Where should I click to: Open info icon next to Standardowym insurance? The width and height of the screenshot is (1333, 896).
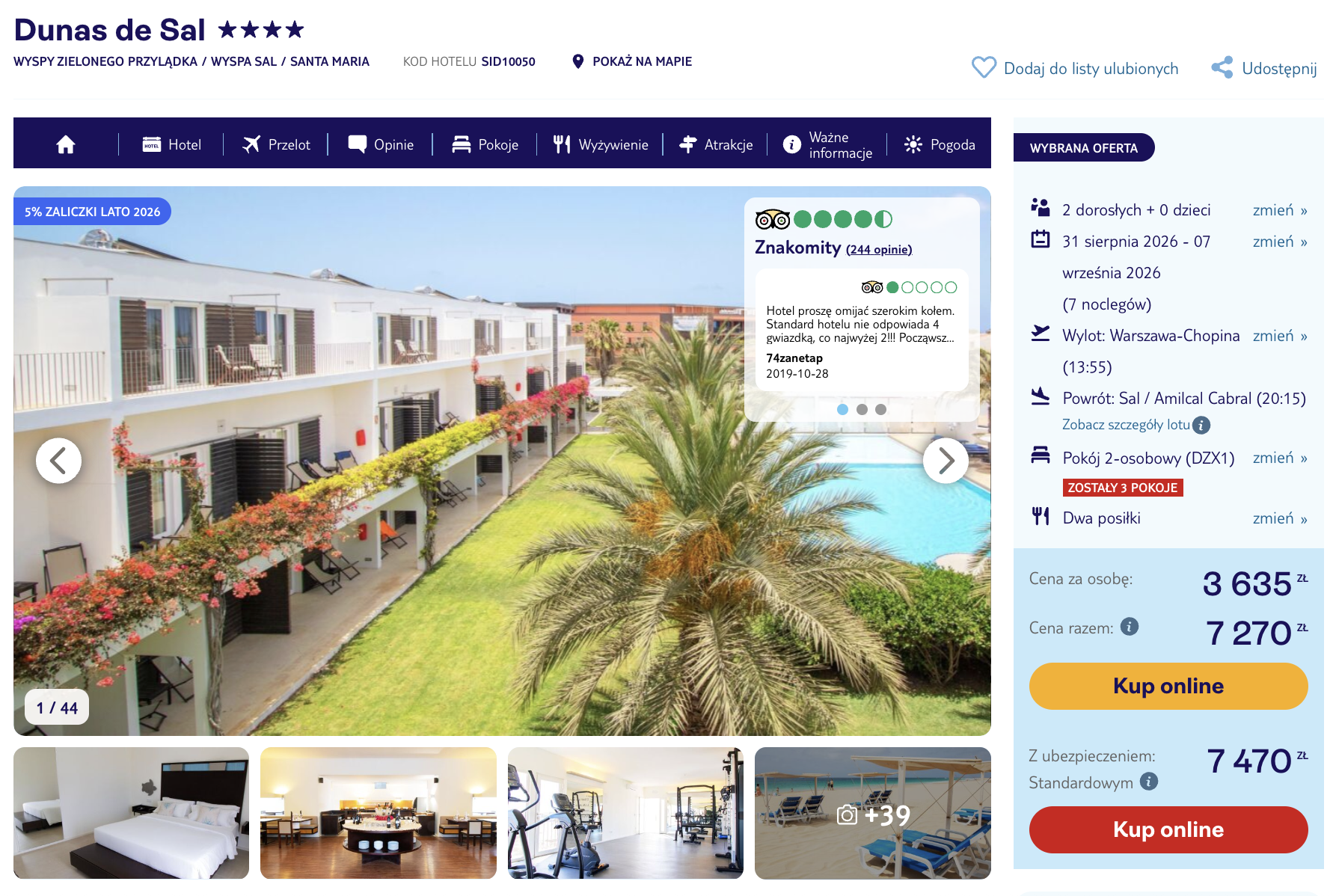tap(1149, 782)
